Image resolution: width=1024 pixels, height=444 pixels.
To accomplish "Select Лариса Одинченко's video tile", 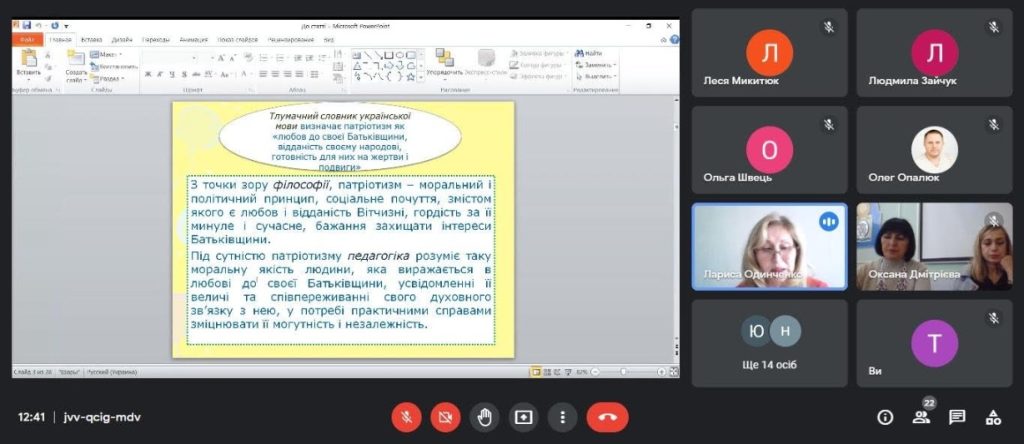I will click(x=769, y=246).
